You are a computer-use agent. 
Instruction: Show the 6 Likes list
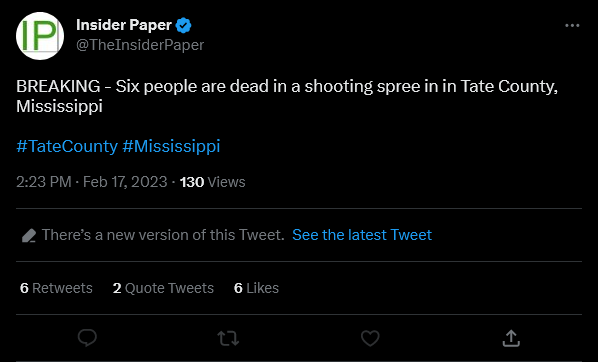click(256, 288)
